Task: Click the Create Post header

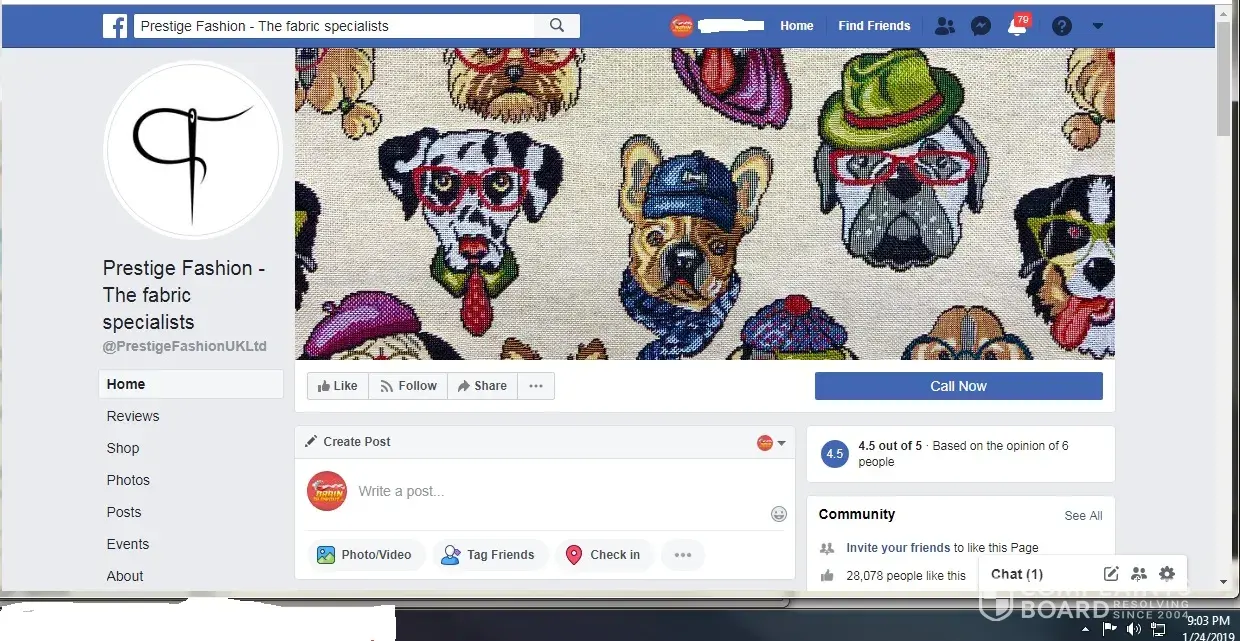Action: (x=348, y=442)
